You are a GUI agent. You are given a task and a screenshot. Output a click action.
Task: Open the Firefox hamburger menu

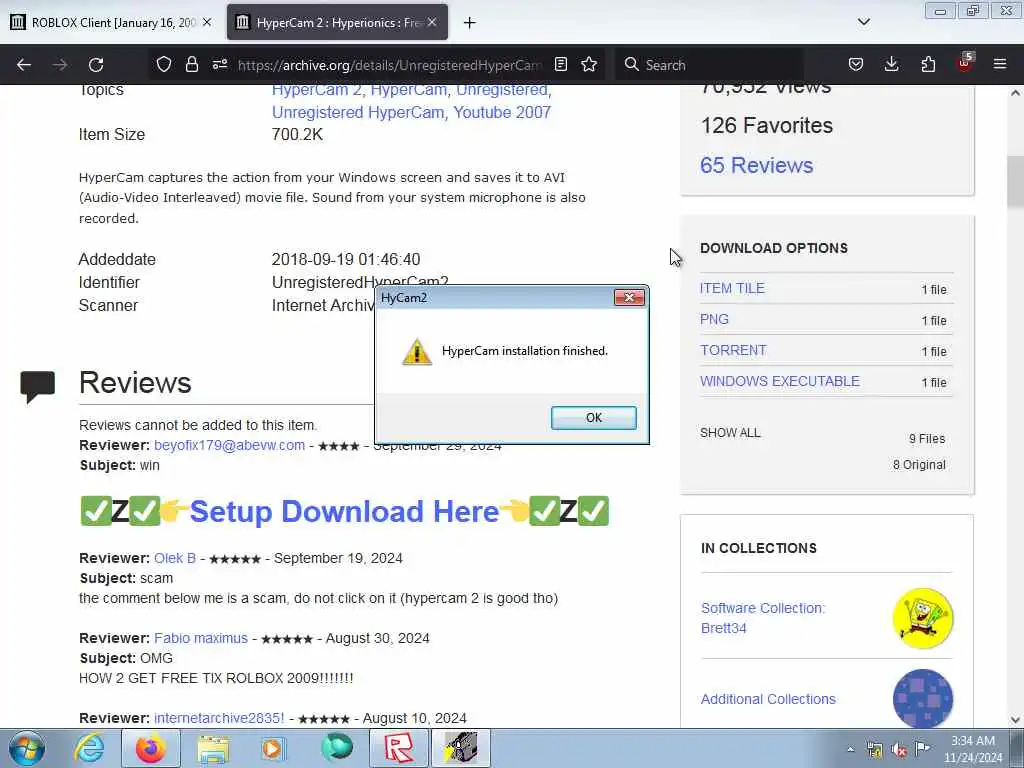click(1000, 64)
